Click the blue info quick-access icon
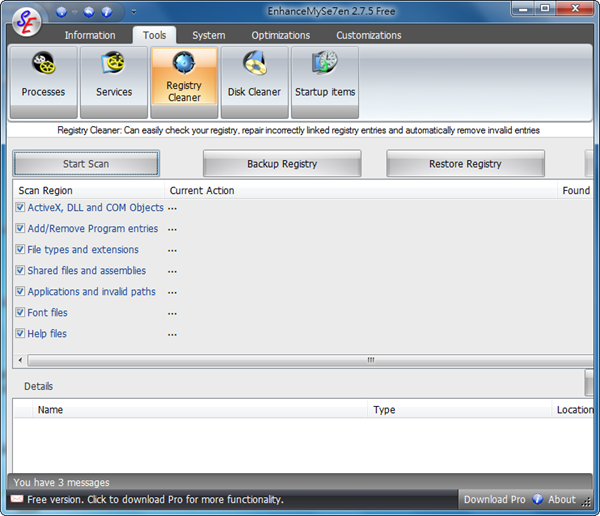600x516 pixels. (x=107, y=12)
